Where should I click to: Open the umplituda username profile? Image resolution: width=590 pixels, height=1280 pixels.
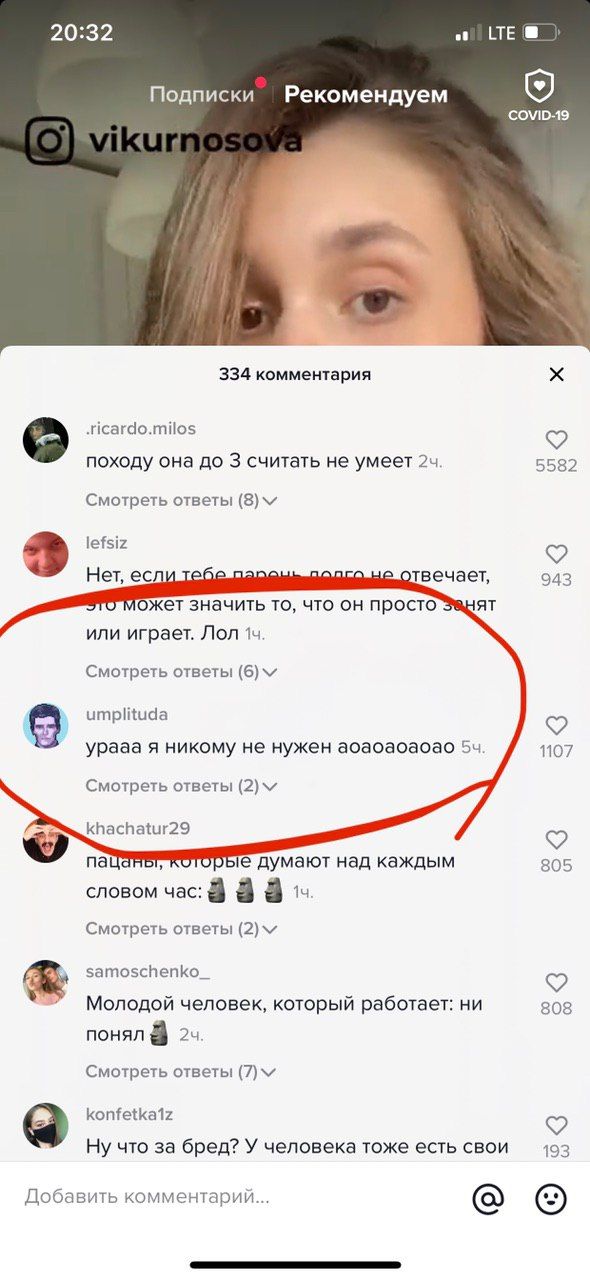[127, 714]
